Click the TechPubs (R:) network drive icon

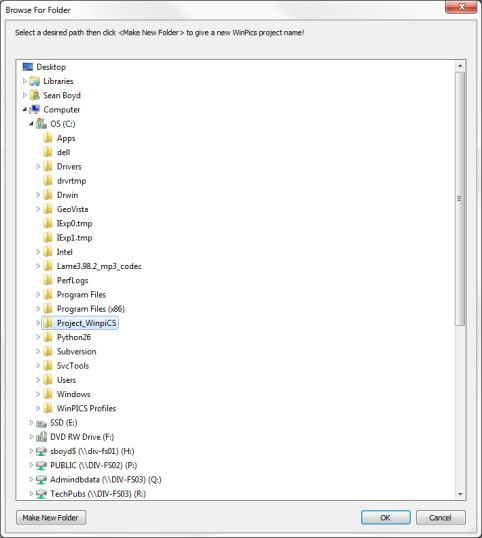click(x=42, y=494)
